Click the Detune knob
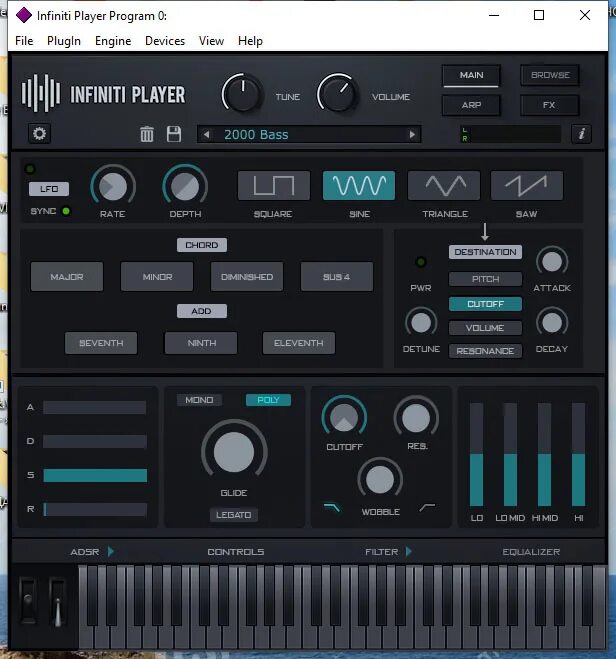Image resolution: width=616 pixels, height=659 pixels. (x=421, y=323)
